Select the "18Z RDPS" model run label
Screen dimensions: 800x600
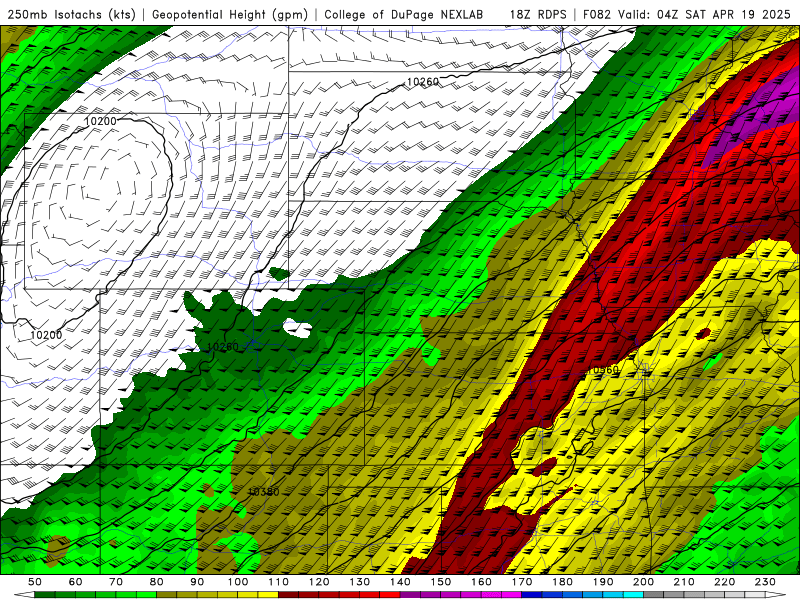[x=538, y=14]
